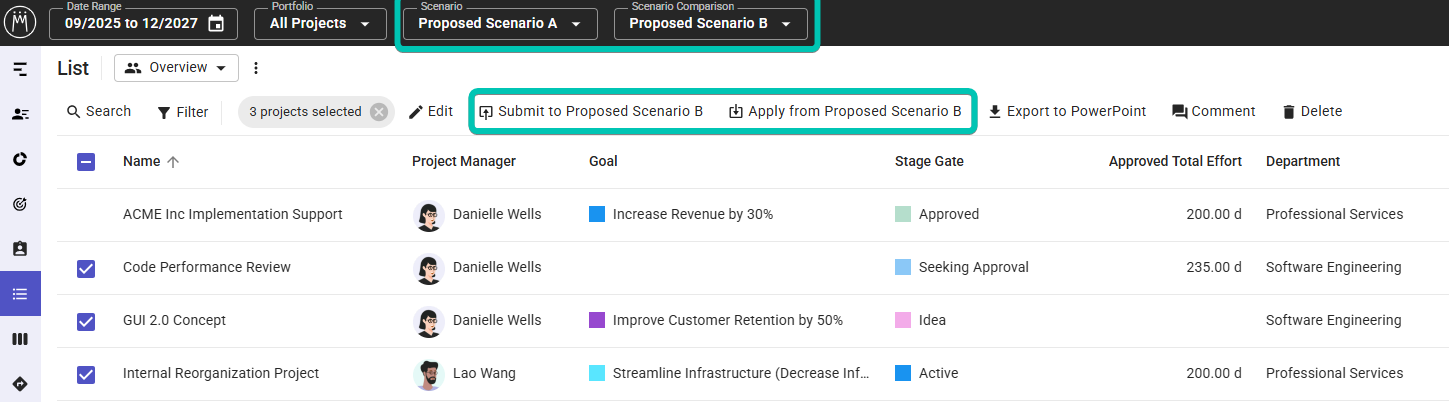Select the list view sidebar icon
This screenshot has width=1449, height=402.
click(x=20, y=294)
